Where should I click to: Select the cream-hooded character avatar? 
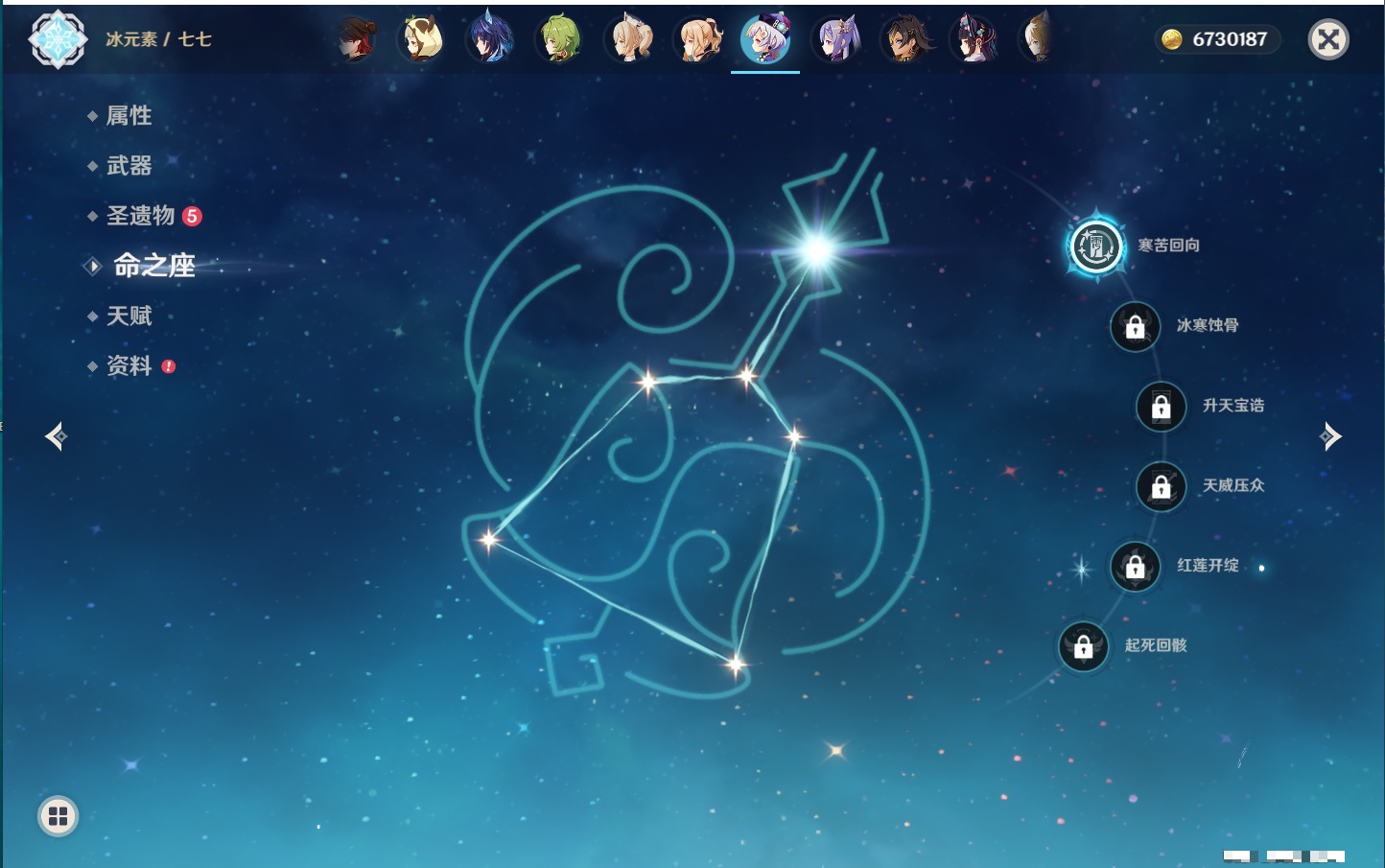[421, 39]
